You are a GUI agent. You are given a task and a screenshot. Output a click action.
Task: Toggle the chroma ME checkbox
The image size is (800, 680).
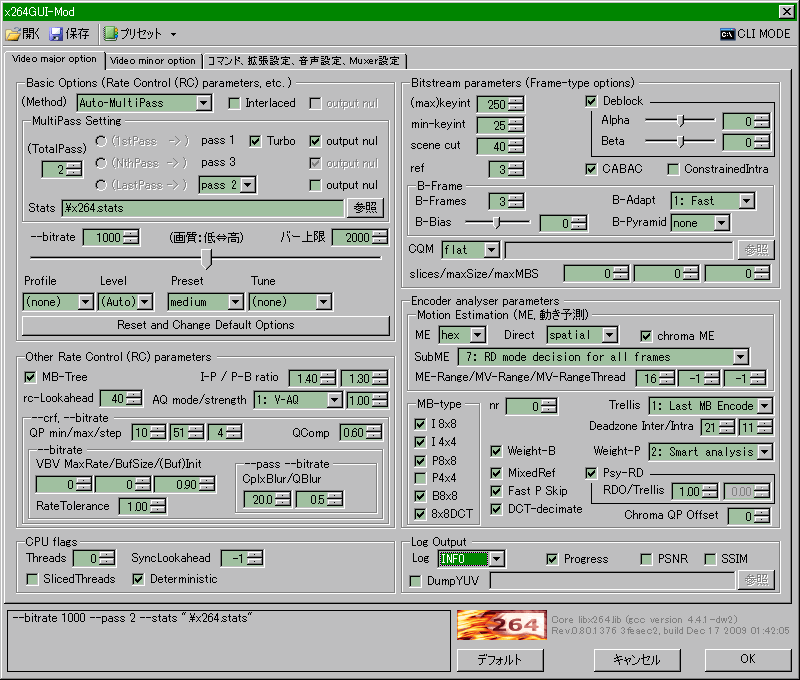pos(646,336)
